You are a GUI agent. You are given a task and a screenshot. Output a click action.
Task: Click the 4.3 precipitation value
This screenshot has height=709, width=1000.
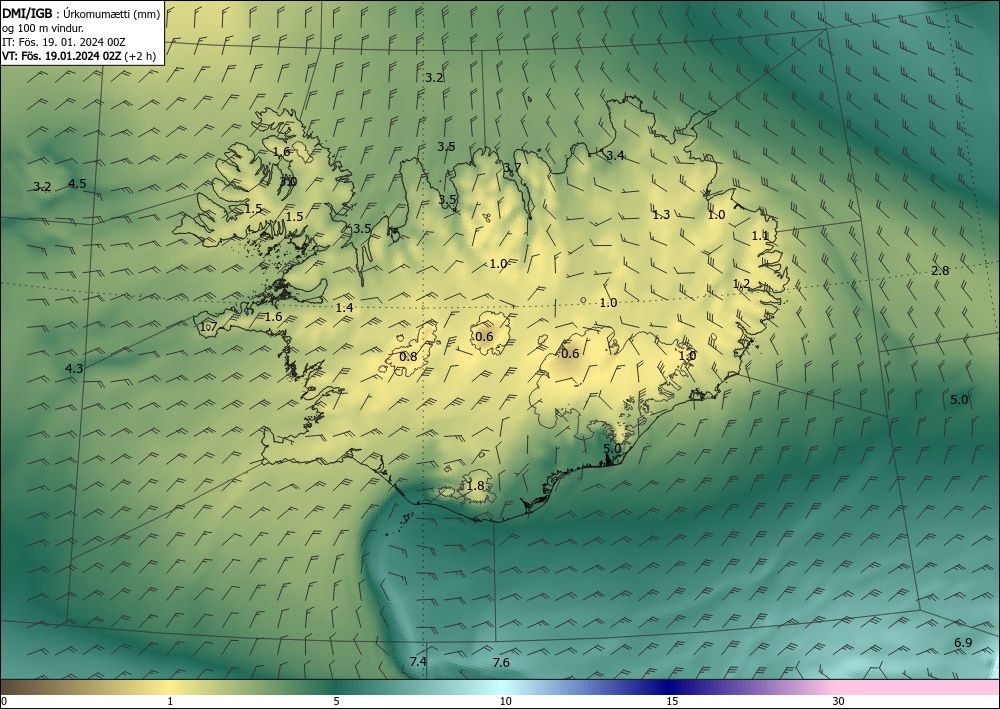coord(74,369)
